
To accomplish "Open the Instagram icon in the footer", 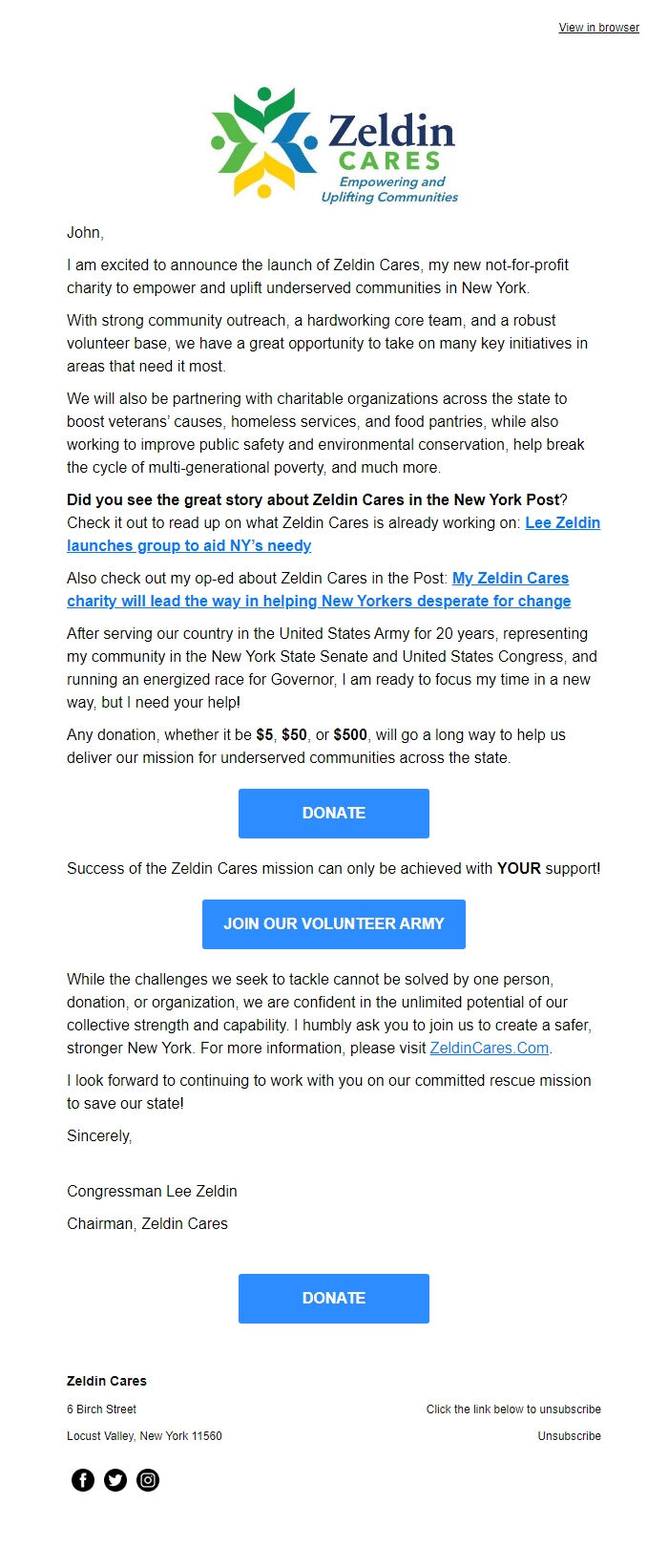I will 148,1481.
